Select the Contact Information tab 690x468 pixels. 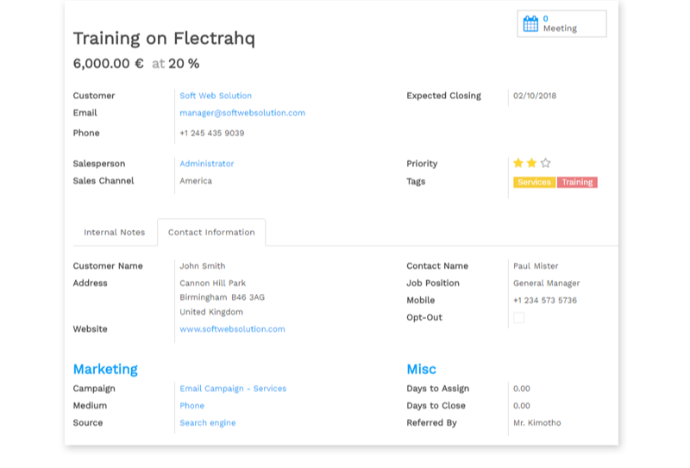[211, 232]
